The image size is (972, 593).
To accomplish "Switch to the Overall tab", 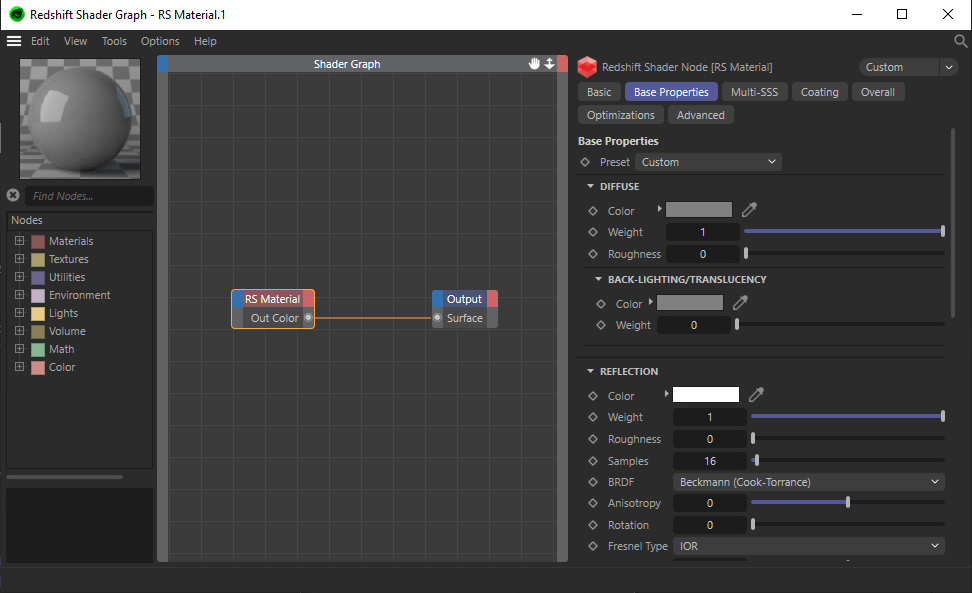I will [878, 92].
